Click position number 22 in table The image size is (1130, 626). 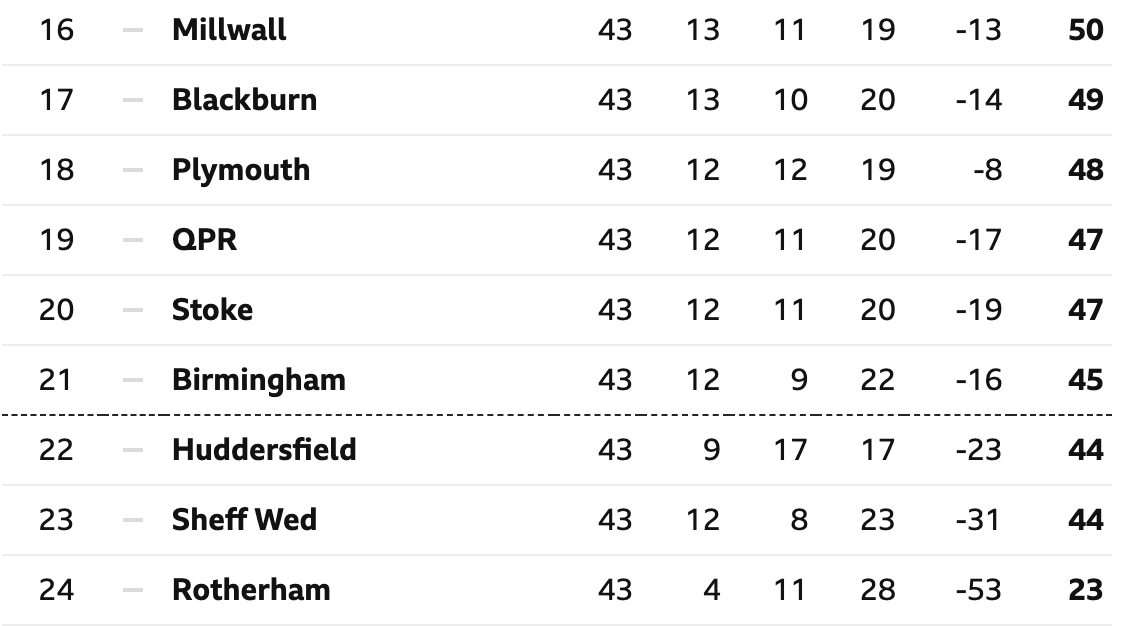click(56, 450)
